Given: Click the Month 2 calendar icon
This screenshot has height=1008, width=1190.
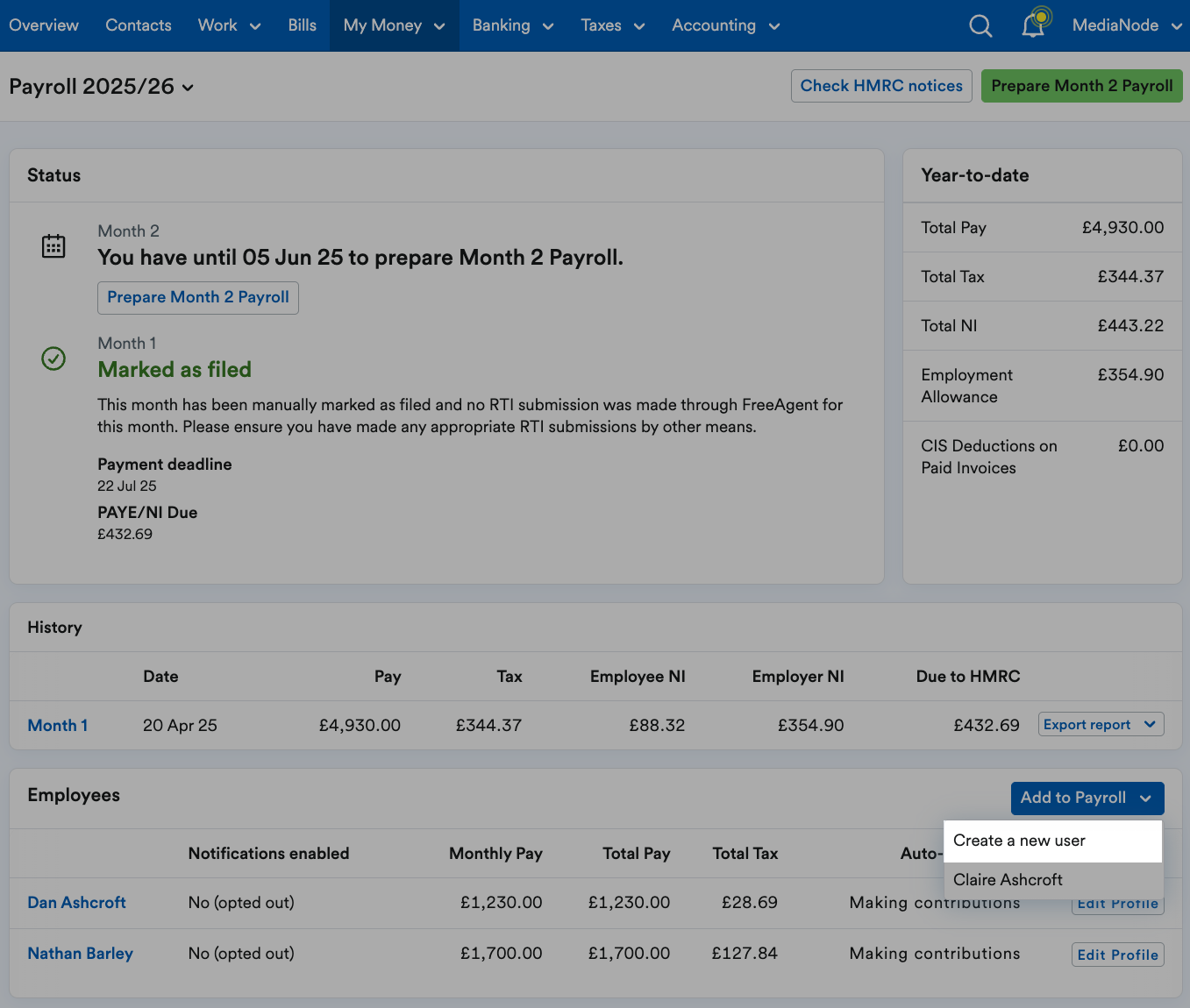Looking at the screenshot, I should (53, 246).
